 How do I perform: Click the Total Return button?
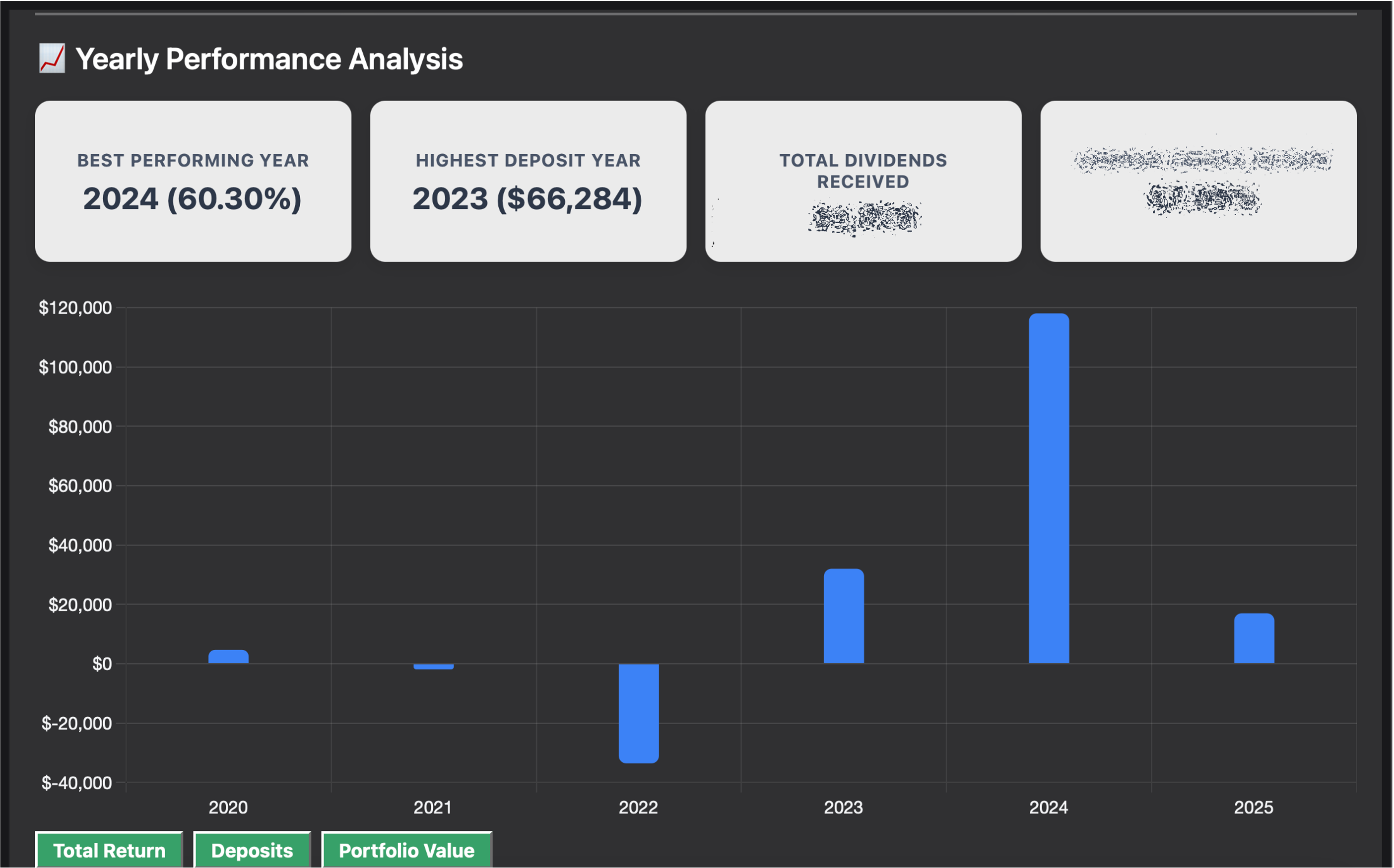click(x=109, y=850)
